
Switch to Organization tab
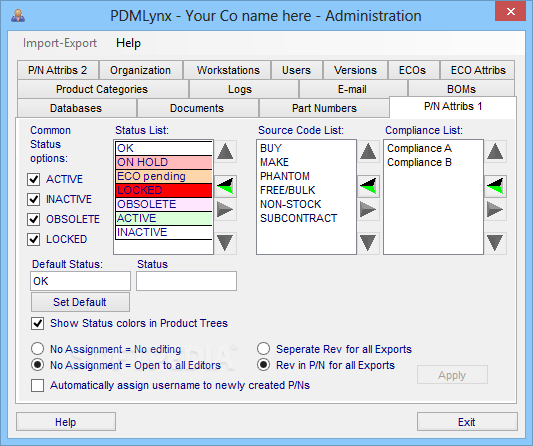pos(140,70)
